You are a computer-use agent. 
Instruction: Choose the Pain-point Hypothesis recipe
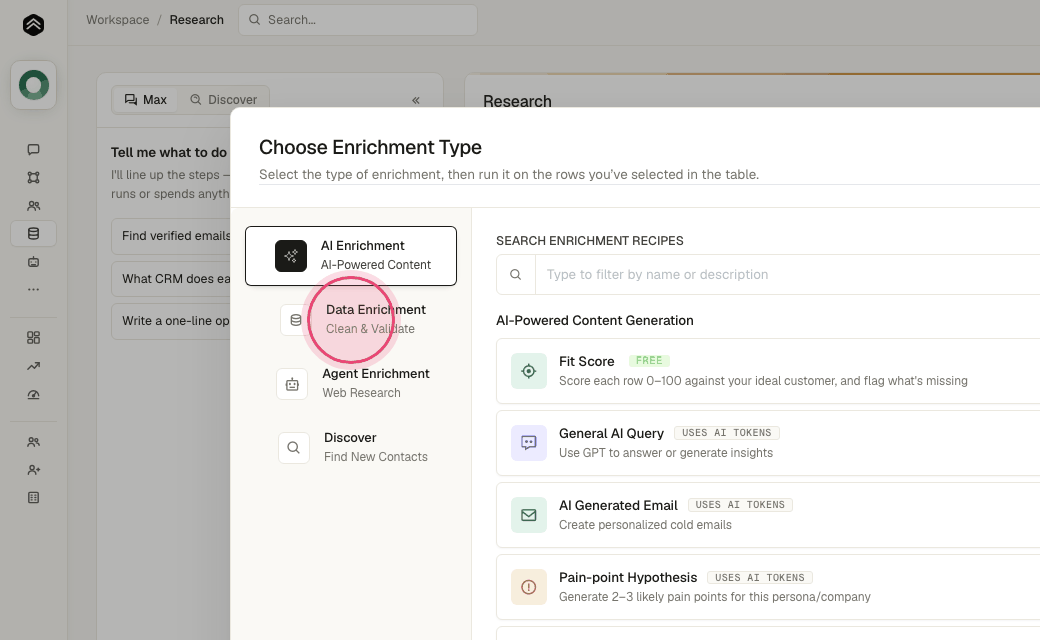(768, 587)
